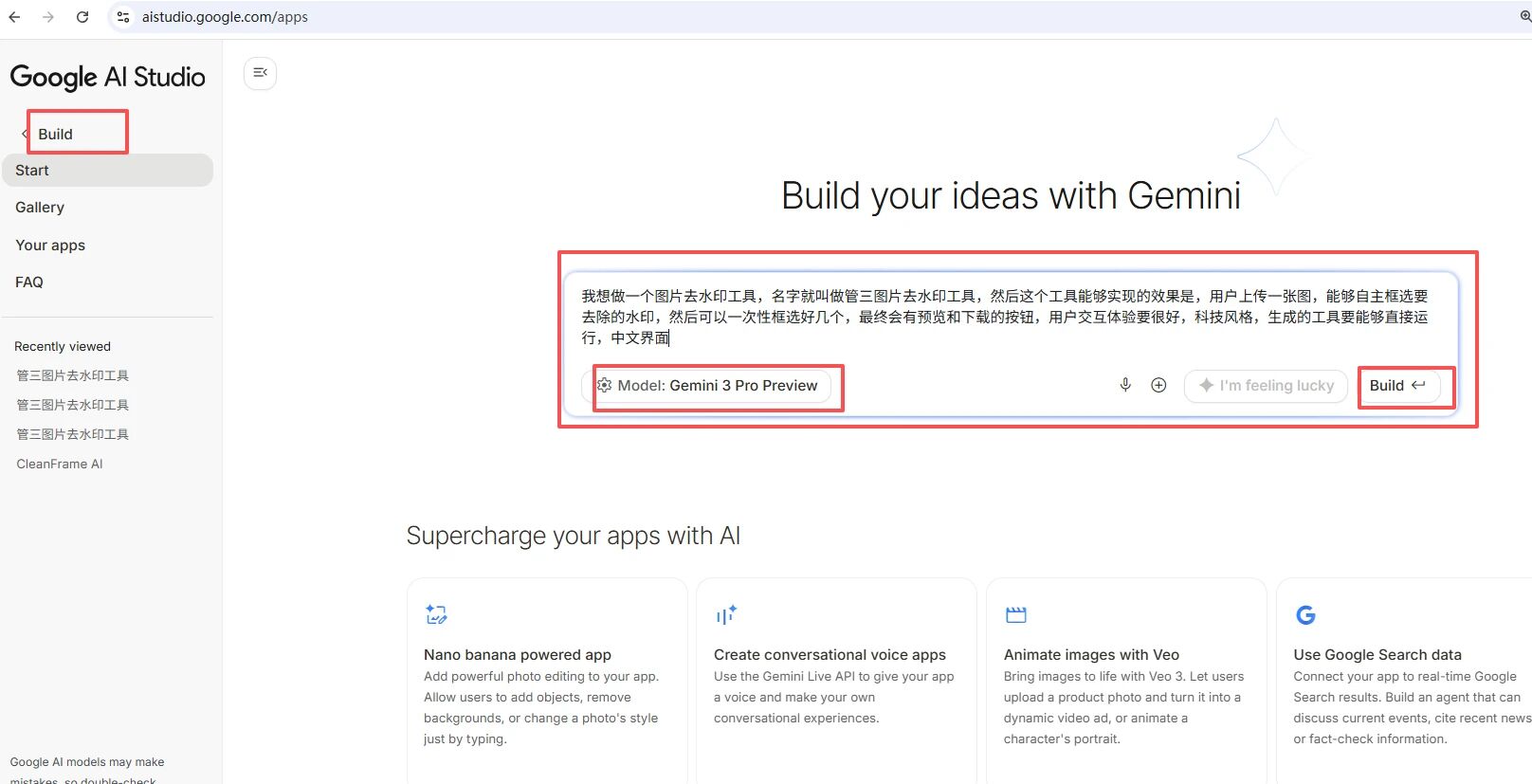This screenshot has height=784, width=1532.
Task: Click the address bar URL aistudio.google.com/apps
Action: coord(225,17)
